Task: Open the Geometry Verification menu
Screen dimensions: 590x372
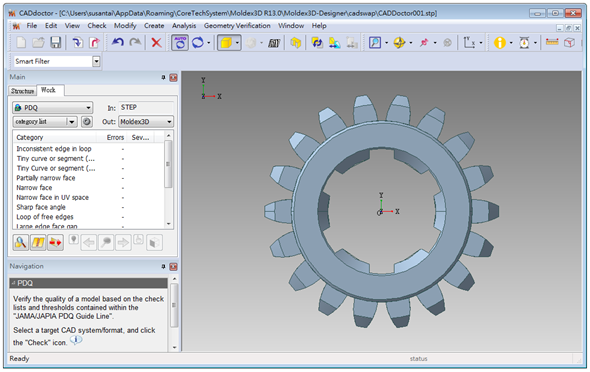Action: [x=237, y=26]
